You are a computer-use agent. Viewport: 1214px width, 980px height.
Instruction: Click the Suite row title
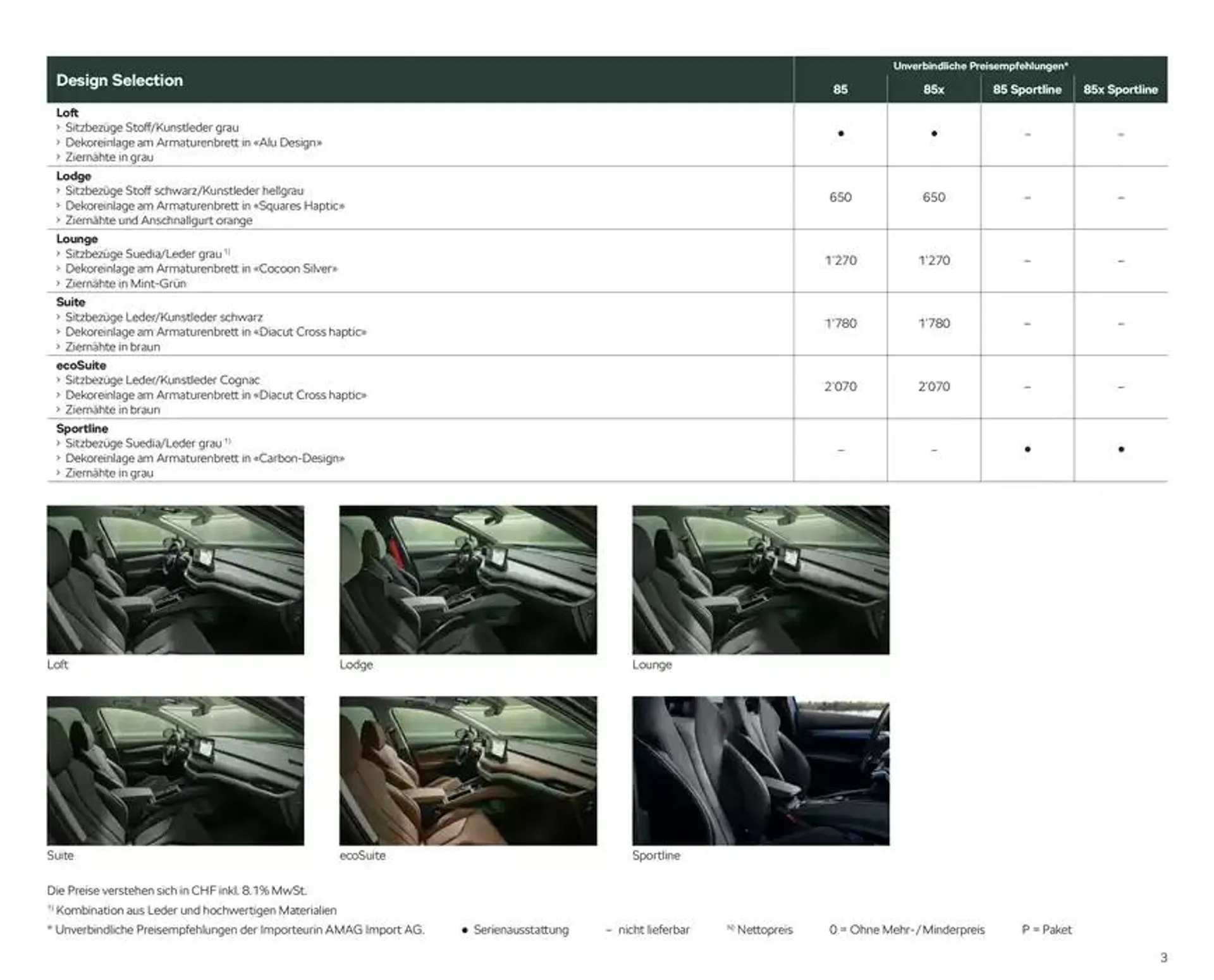click(70, 302)
